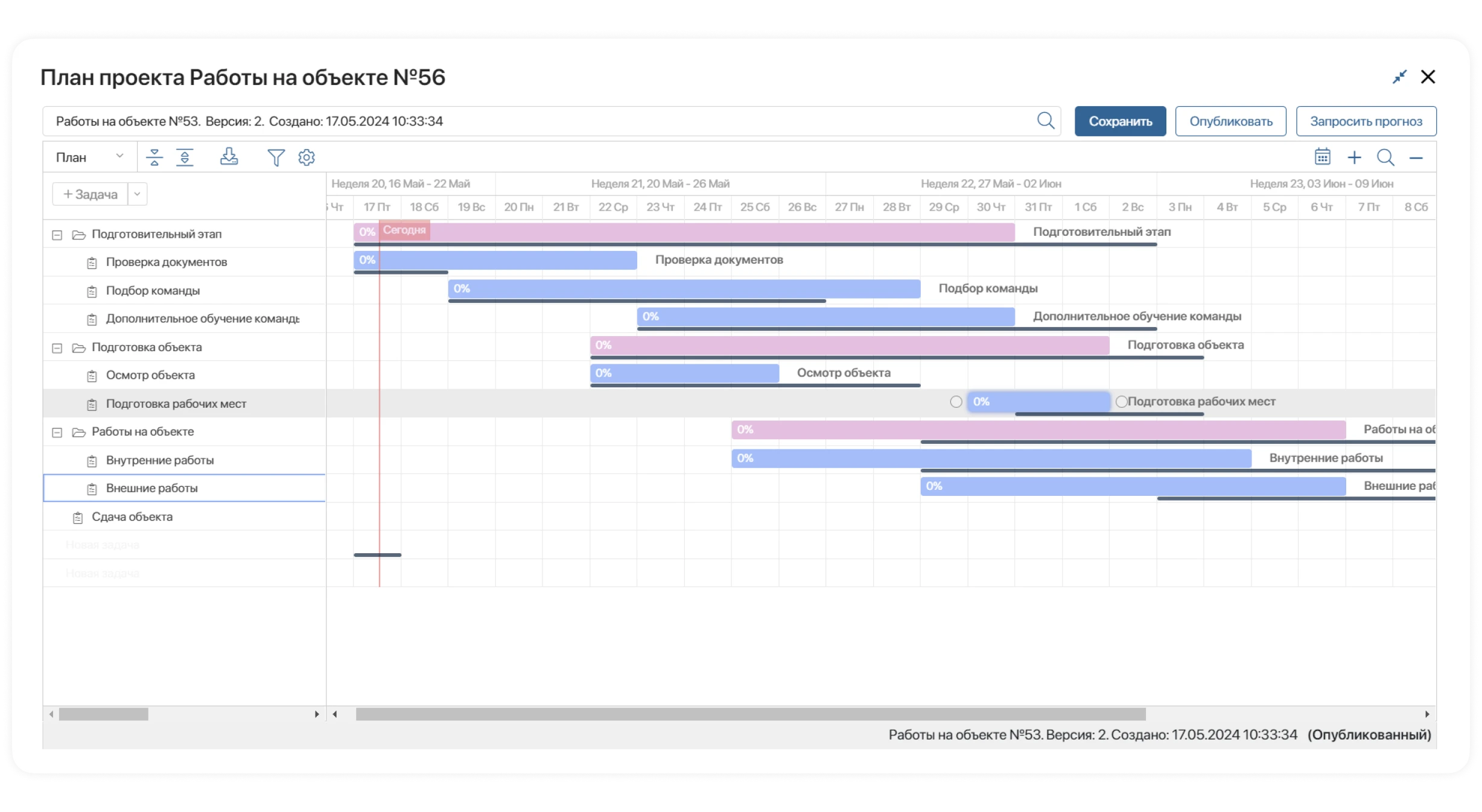
Task: Select Сдача объекта task row
Action: click(x=132, y=517)
